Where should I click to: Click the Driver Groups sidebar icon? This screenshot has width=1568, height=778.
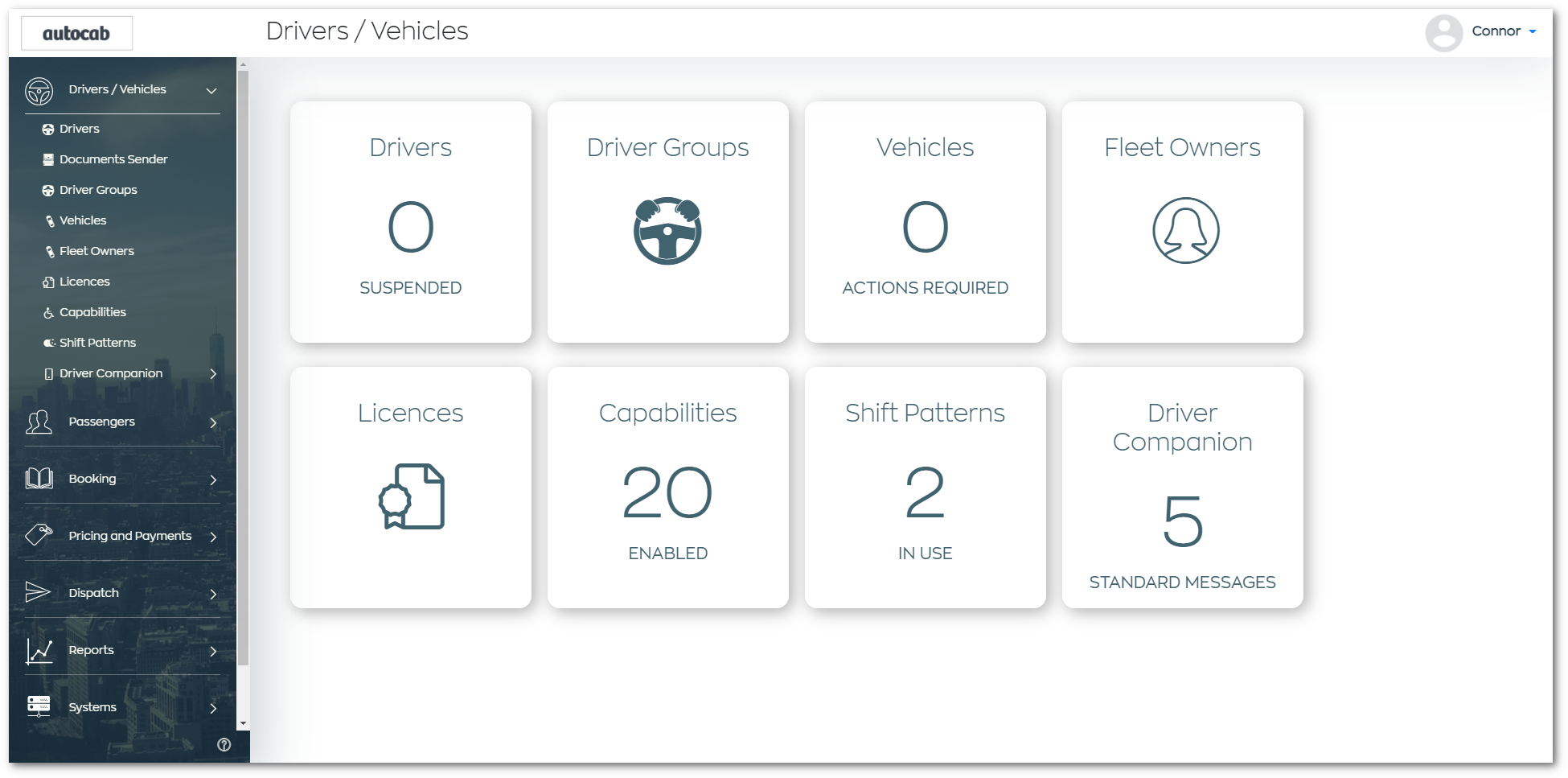pos(48,190)
